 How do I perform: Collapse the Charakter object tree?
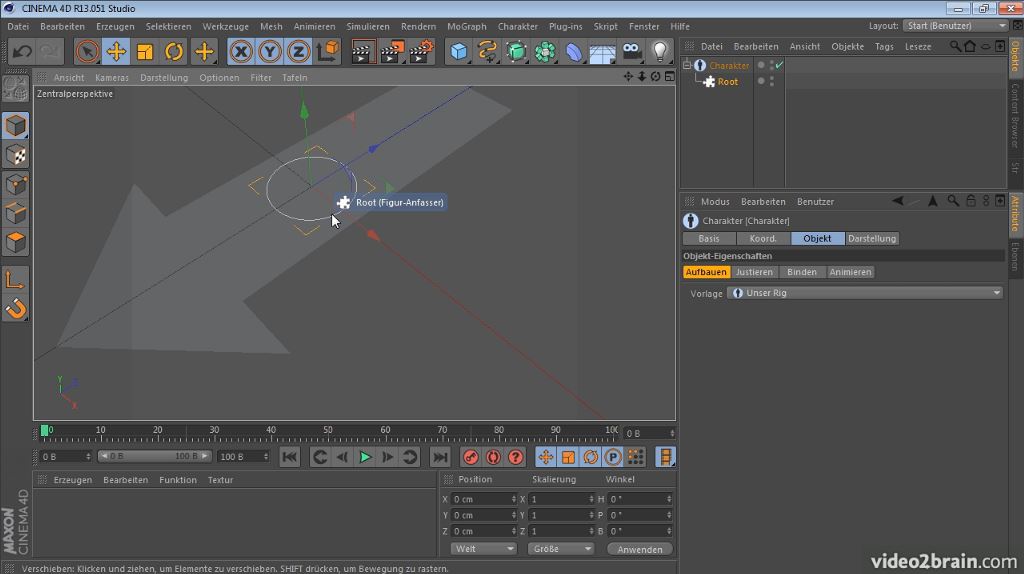(x=687, y=65)
